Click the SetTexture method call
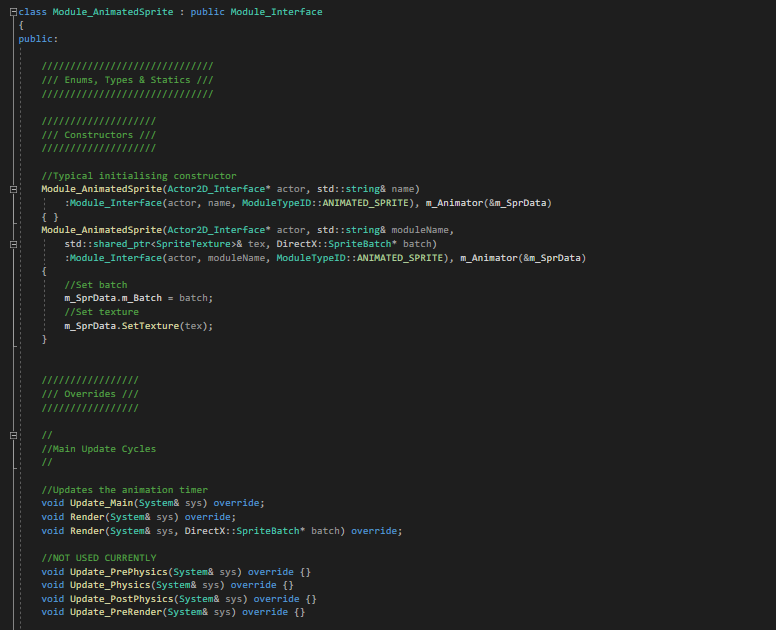Image resolution: width=776 pixels, height=630 pixels. tap(150, 326)
